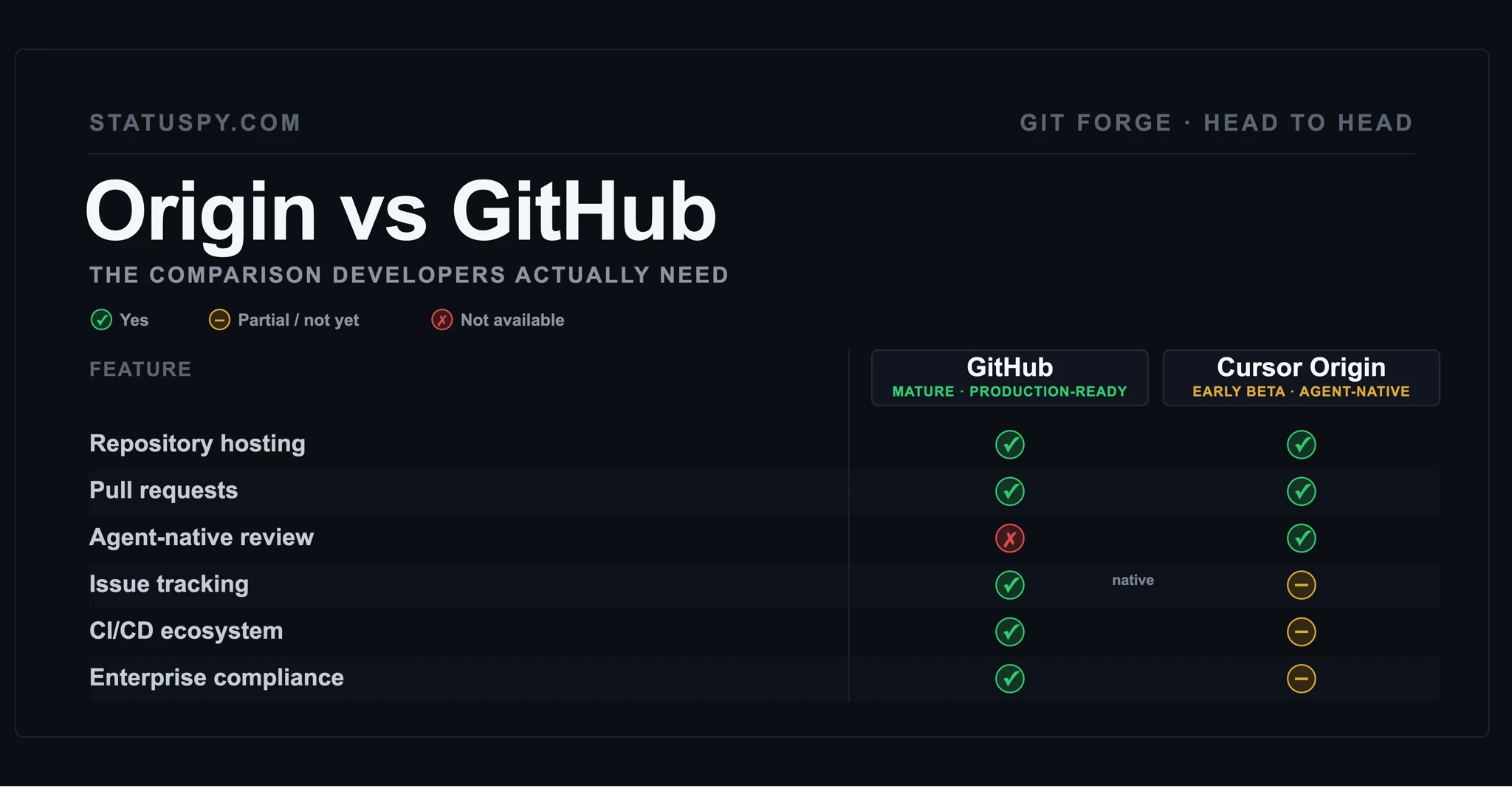Click the 'CI/CD ecosystem' row label

(186, 631)
